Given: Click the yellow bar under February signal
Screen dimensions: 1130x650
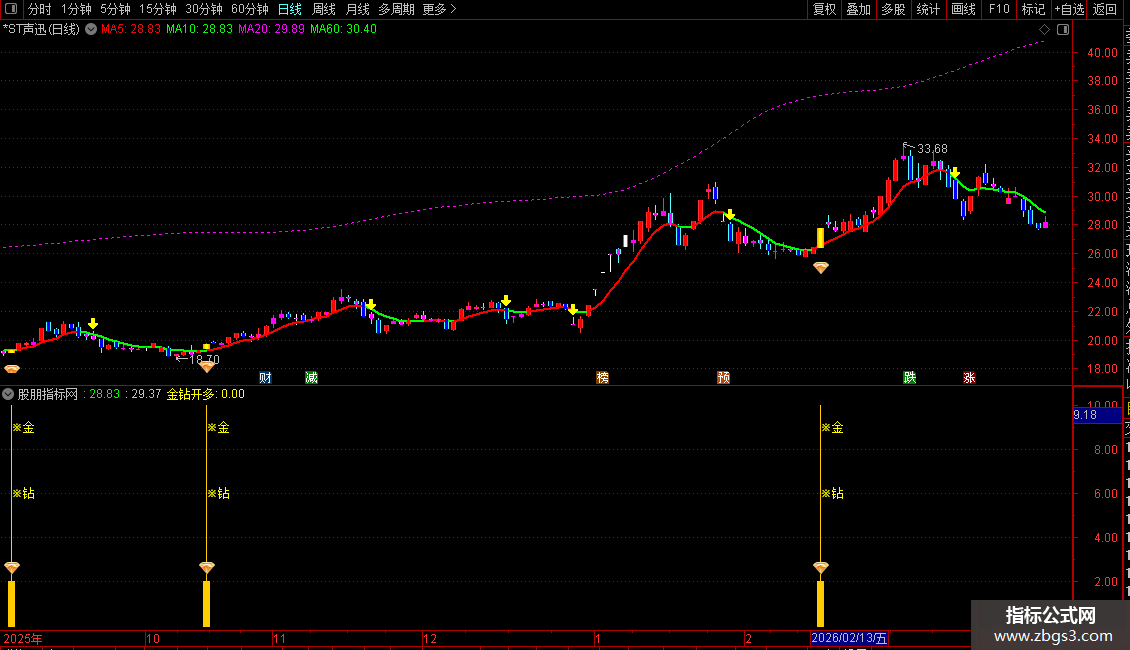Looking at the screenshot, I should pyautogui.click(x=820, y=604).
